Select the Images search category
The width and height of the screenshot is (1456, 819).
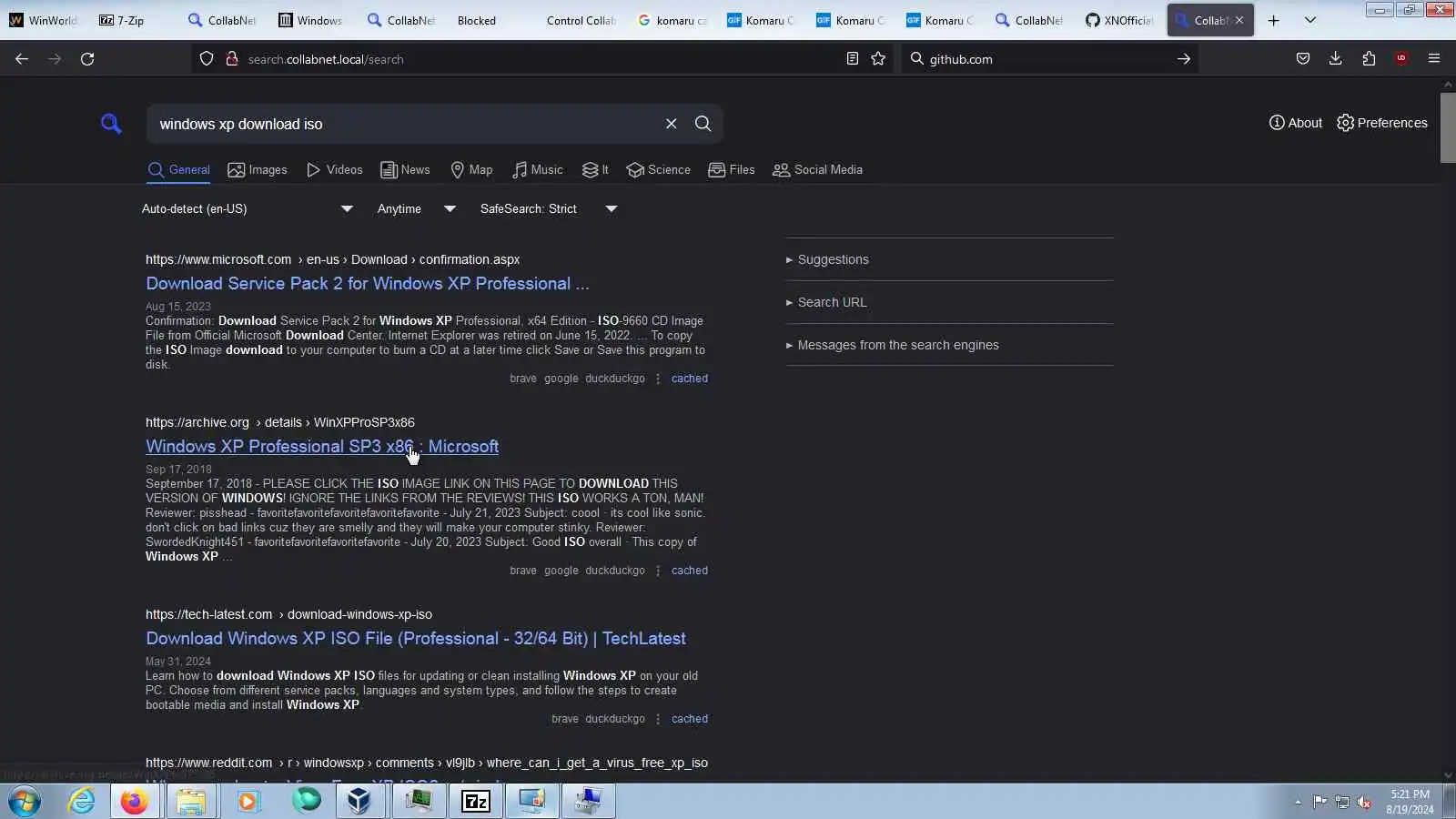tap(258, 170)
